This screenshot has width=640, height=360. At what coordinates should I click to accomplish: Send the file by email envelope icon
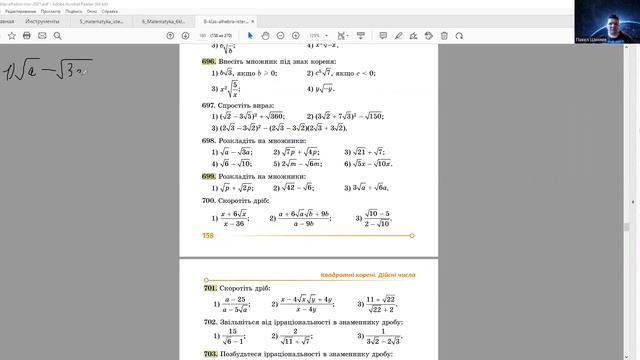(x=42, y=36)
